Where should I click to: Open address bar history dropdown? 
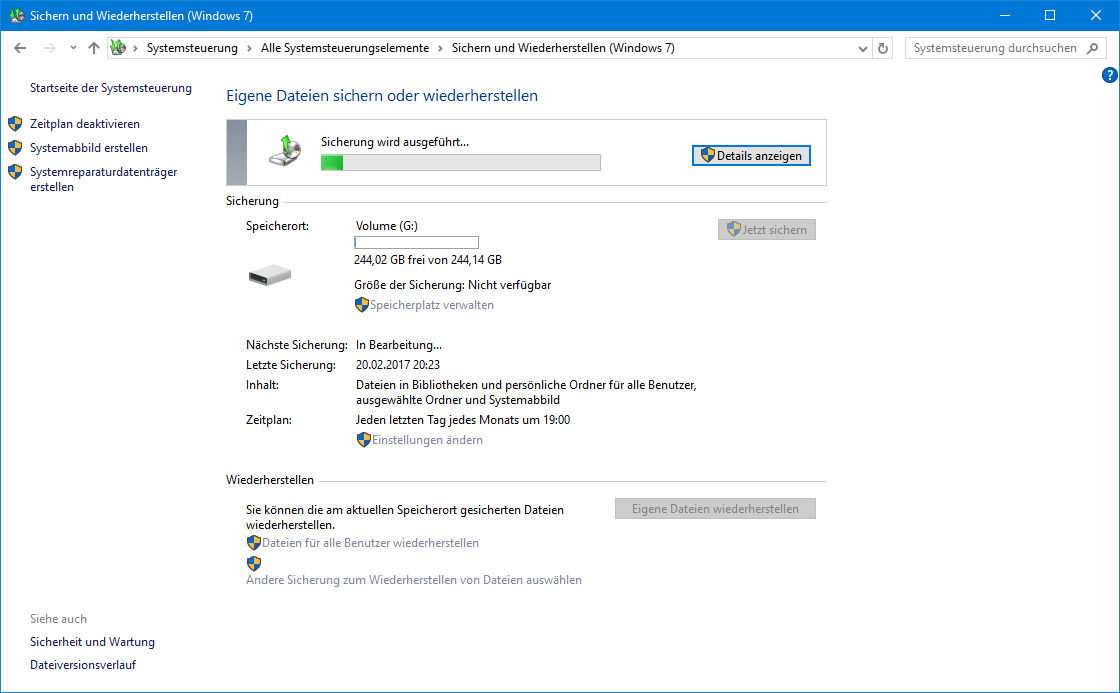[863, 49]
